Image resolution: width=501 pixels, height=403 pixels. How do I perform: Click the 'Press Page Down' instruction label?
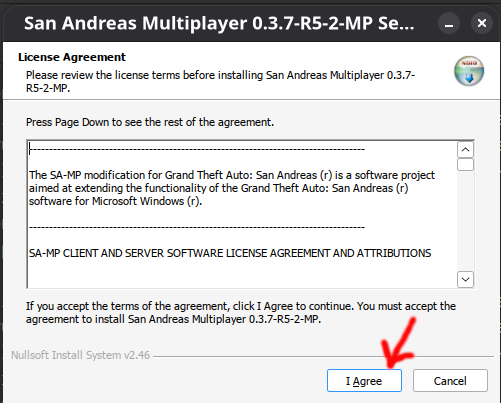coord(150,122)
